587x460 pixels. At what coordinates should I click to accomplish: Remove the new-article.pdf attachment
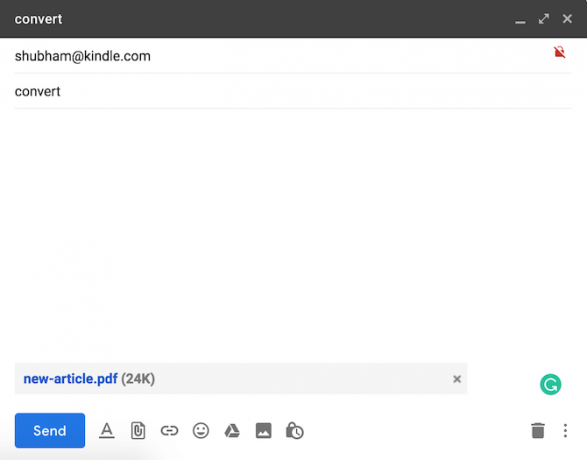click(x=457, y=379)
